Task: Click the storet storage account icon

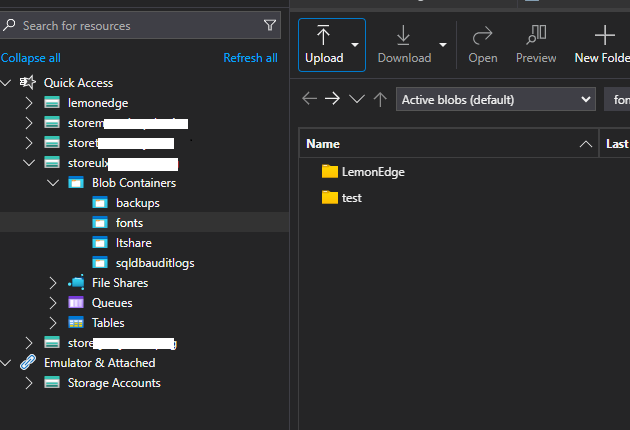Action: click(52, 142)
